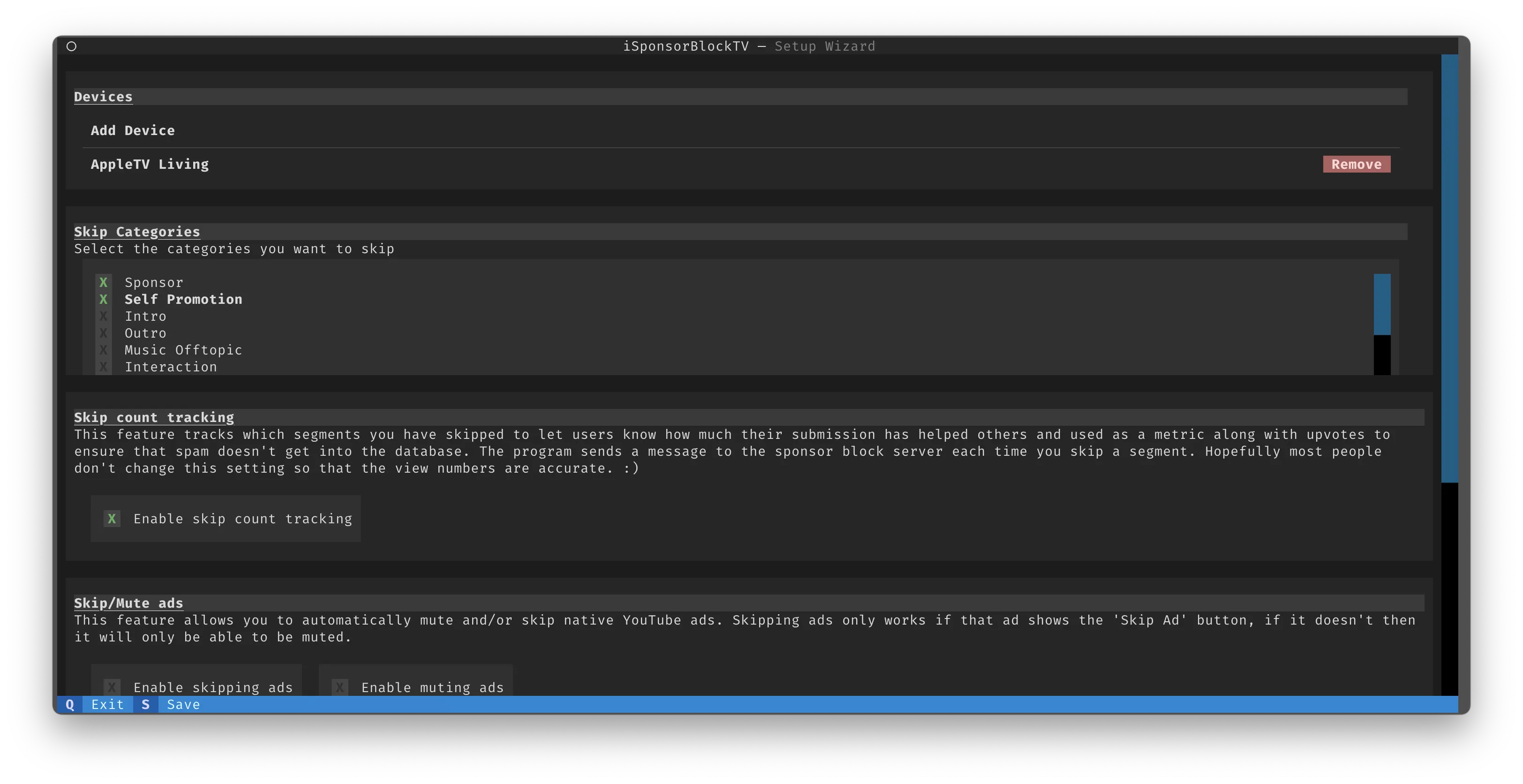Click the iSponsorBlockTV Setup Wizard title
The width and height of the screenshot is (1523, 784).
point(749,46)
